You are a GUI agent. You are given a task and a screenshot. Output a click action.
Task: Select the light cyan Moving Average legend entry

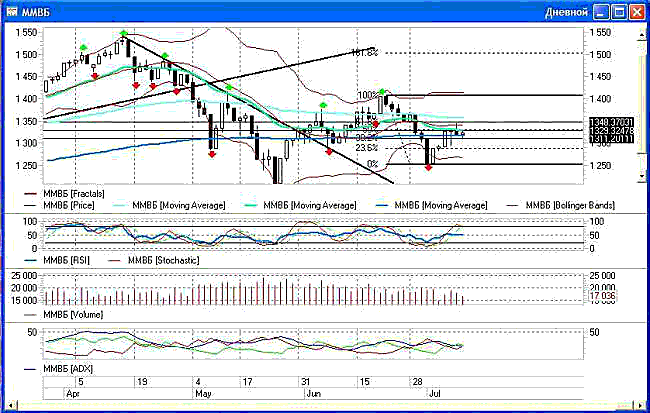coord(169,205)
